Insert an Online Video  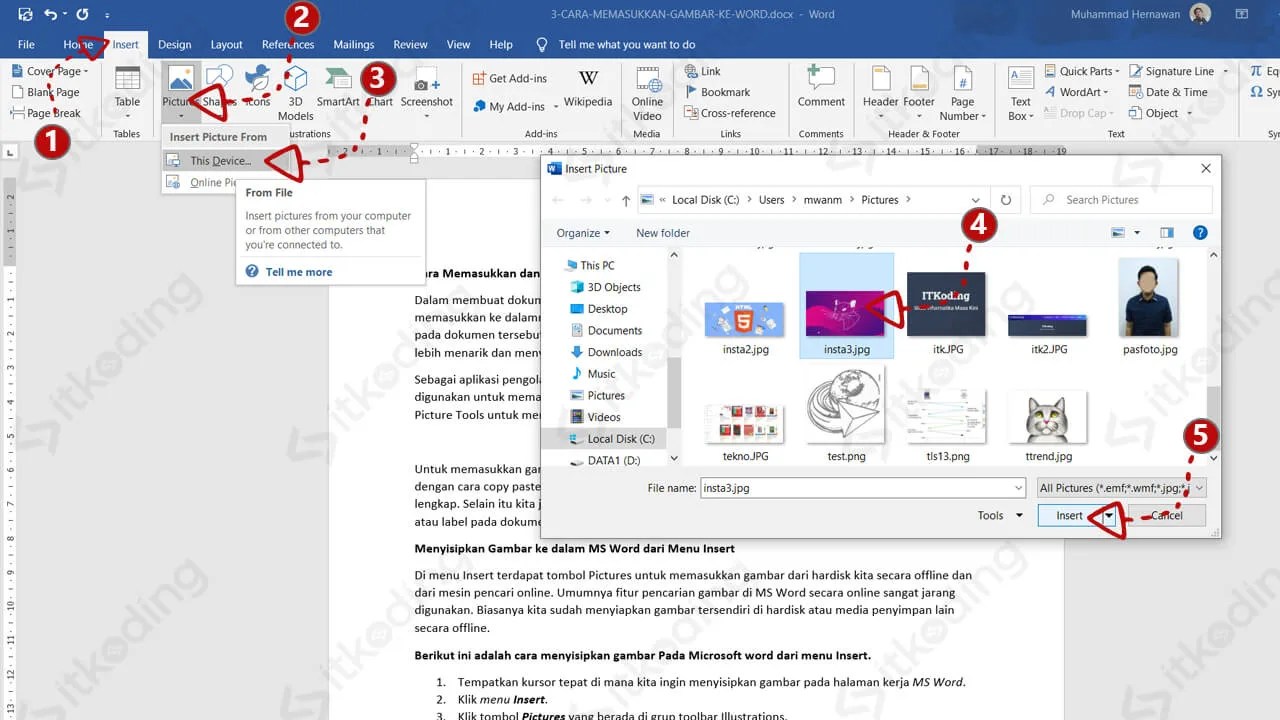click(646, 95)
